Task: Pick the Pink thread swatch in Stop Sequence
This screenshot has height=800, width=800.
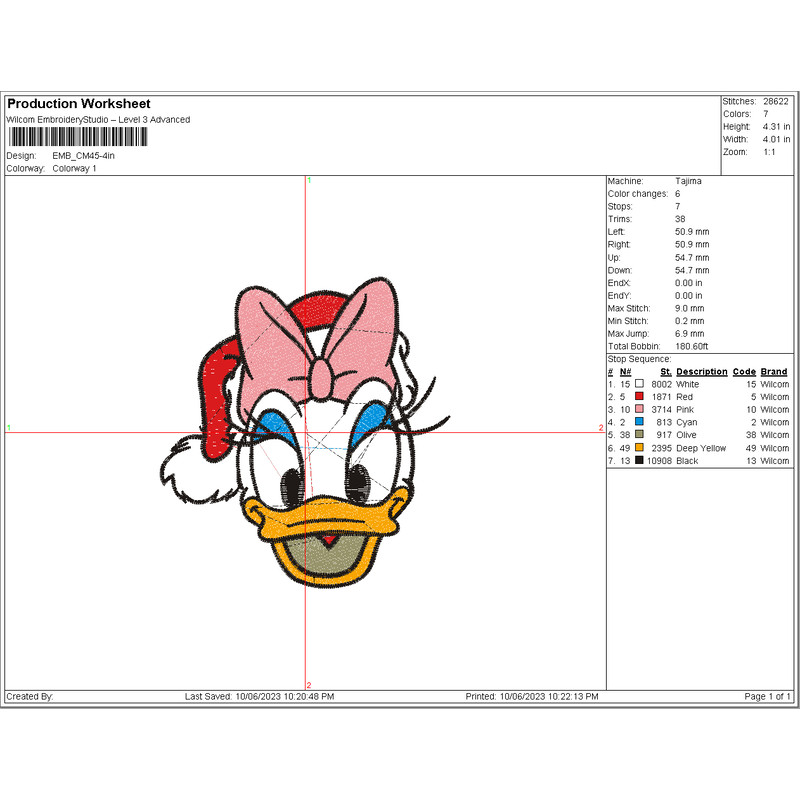Action: coord(639,410)
